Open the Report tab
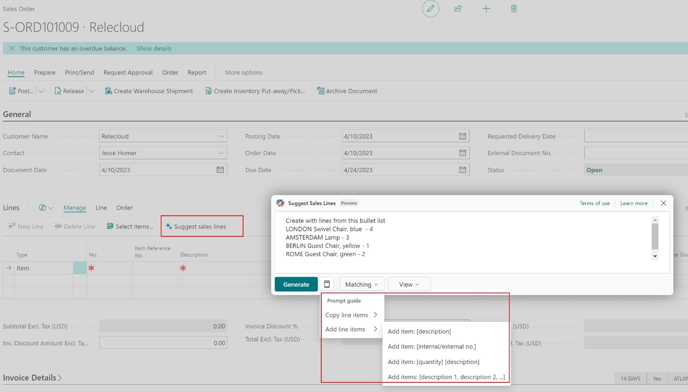 tap(197, 72)
